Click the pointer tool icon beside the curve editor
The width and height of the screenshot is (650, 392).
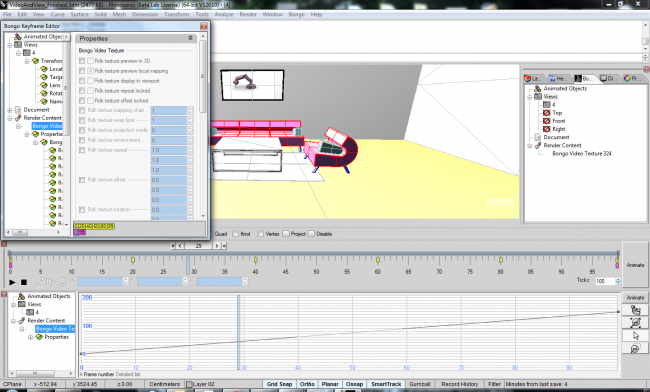coord(635,336)
